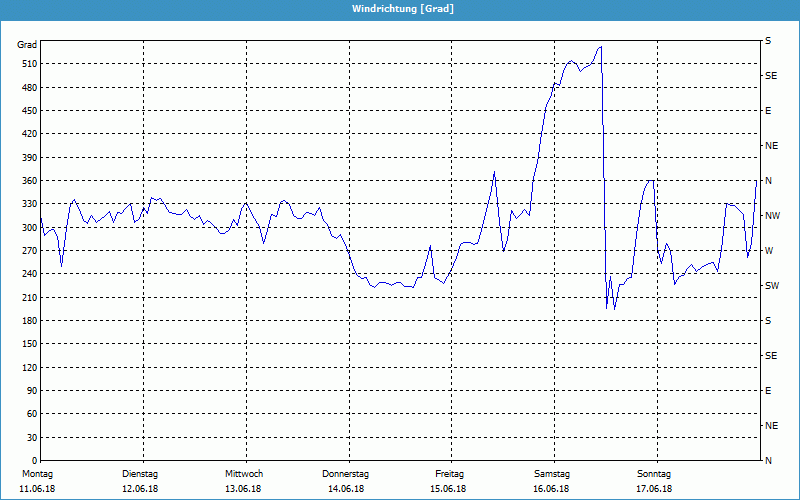Click the NW compass label on the right axis

click(771, 215)
